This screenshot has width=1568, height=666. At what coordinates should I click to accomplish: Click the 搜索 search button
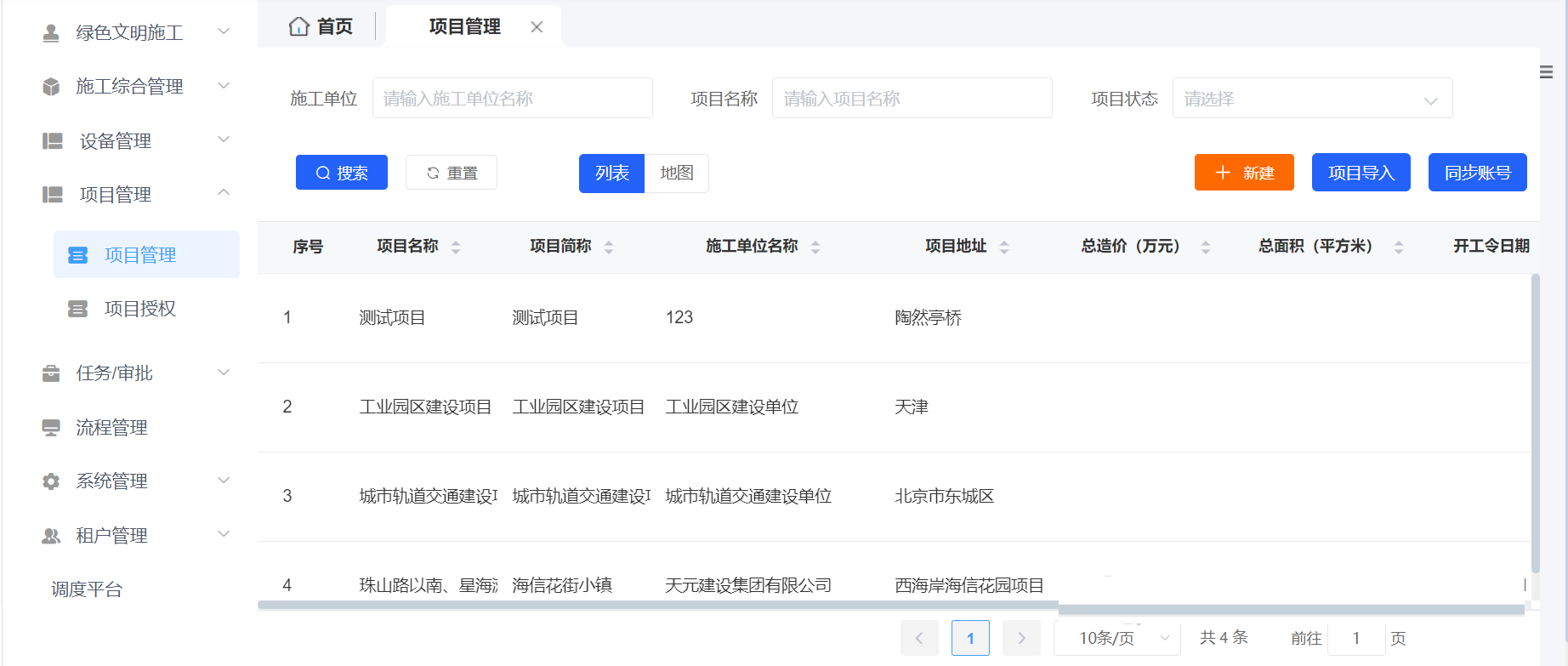point(342,173)
